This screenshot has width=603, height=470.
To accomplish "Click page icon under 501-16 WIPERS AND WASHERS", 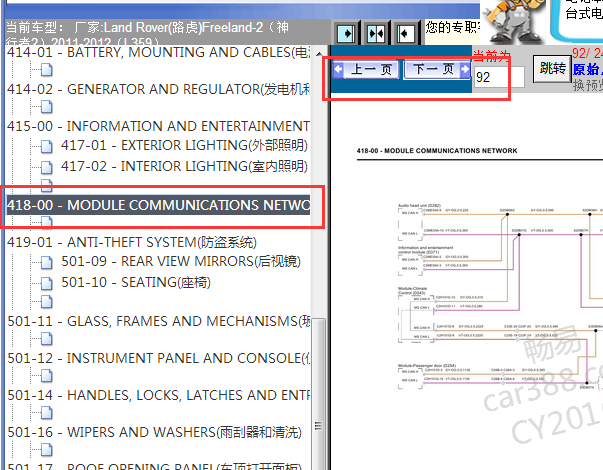I will [x=47, y=450].
